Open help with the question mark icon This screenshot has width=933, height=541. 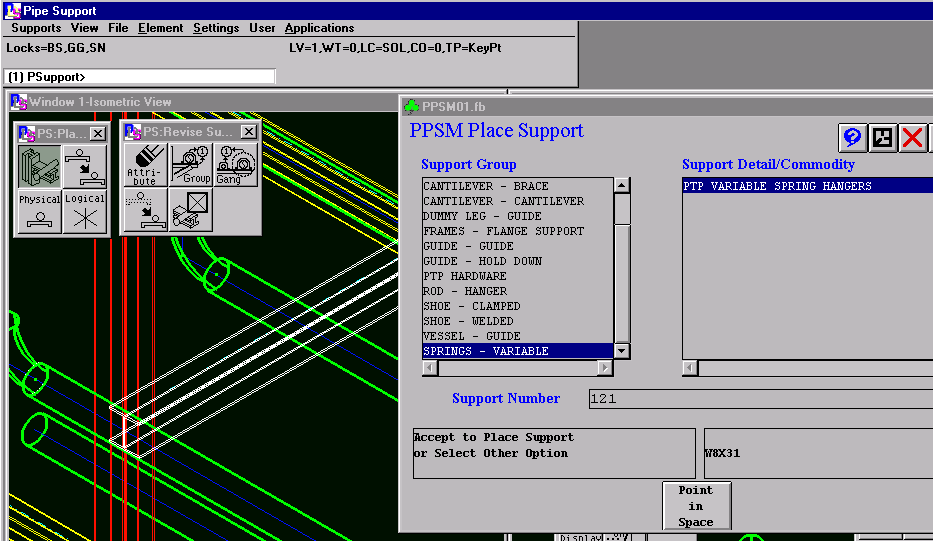(x=852, y=138)
